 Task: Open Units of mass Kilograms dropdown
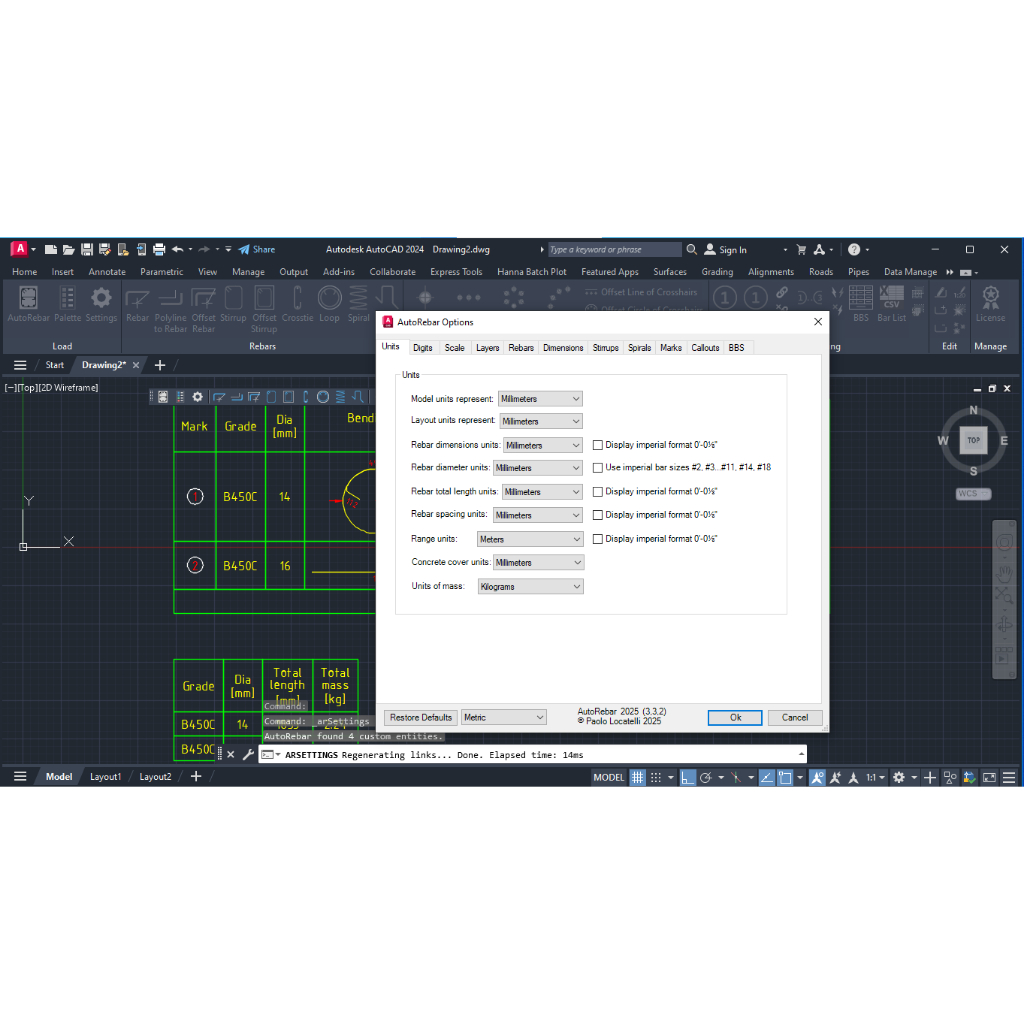pos(530,586)
